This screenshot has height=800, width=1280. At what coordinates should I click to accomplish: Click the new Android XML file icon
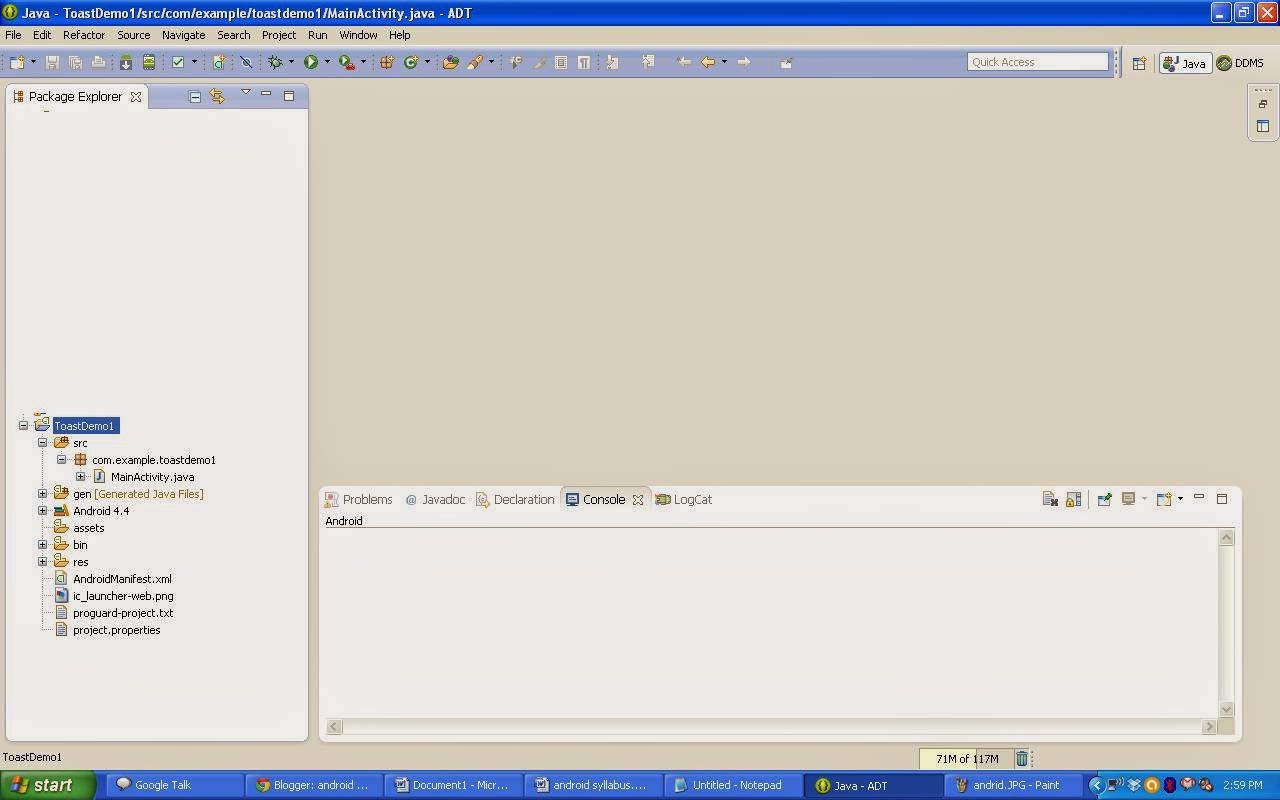[218, 62]
